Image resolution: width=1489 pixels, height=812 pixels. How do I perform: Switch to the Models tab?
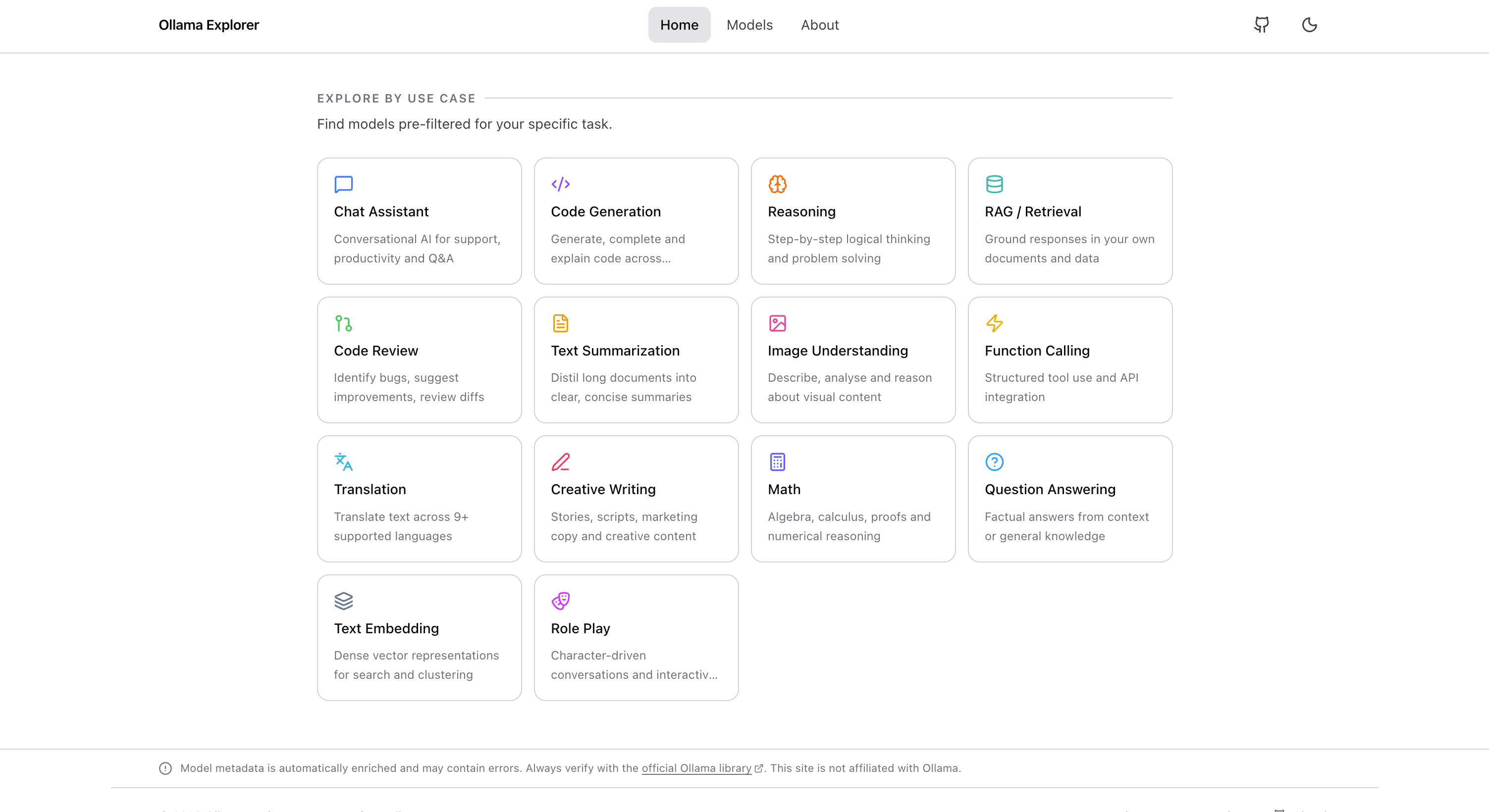749,25
